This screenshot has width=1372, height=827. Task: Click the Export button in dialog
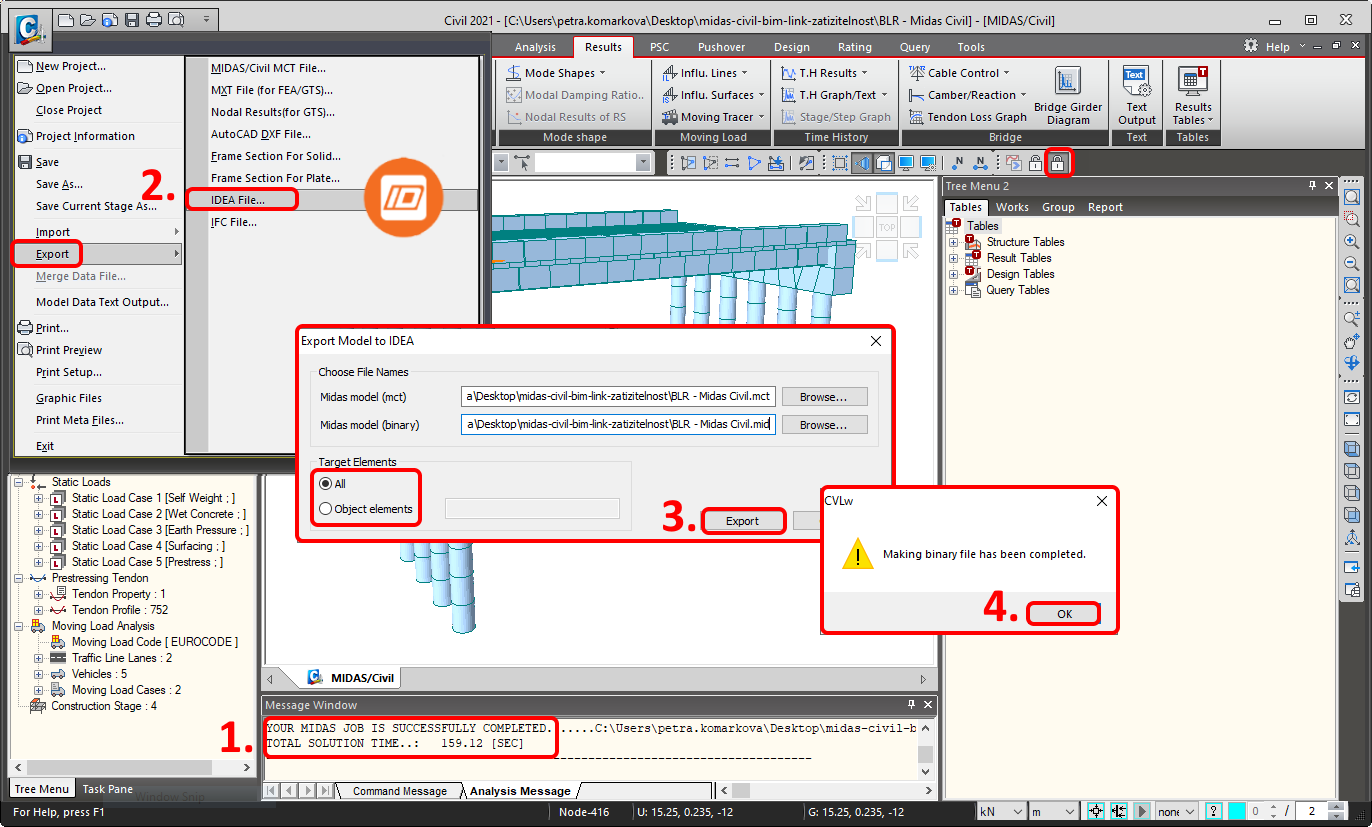[742, 521]
